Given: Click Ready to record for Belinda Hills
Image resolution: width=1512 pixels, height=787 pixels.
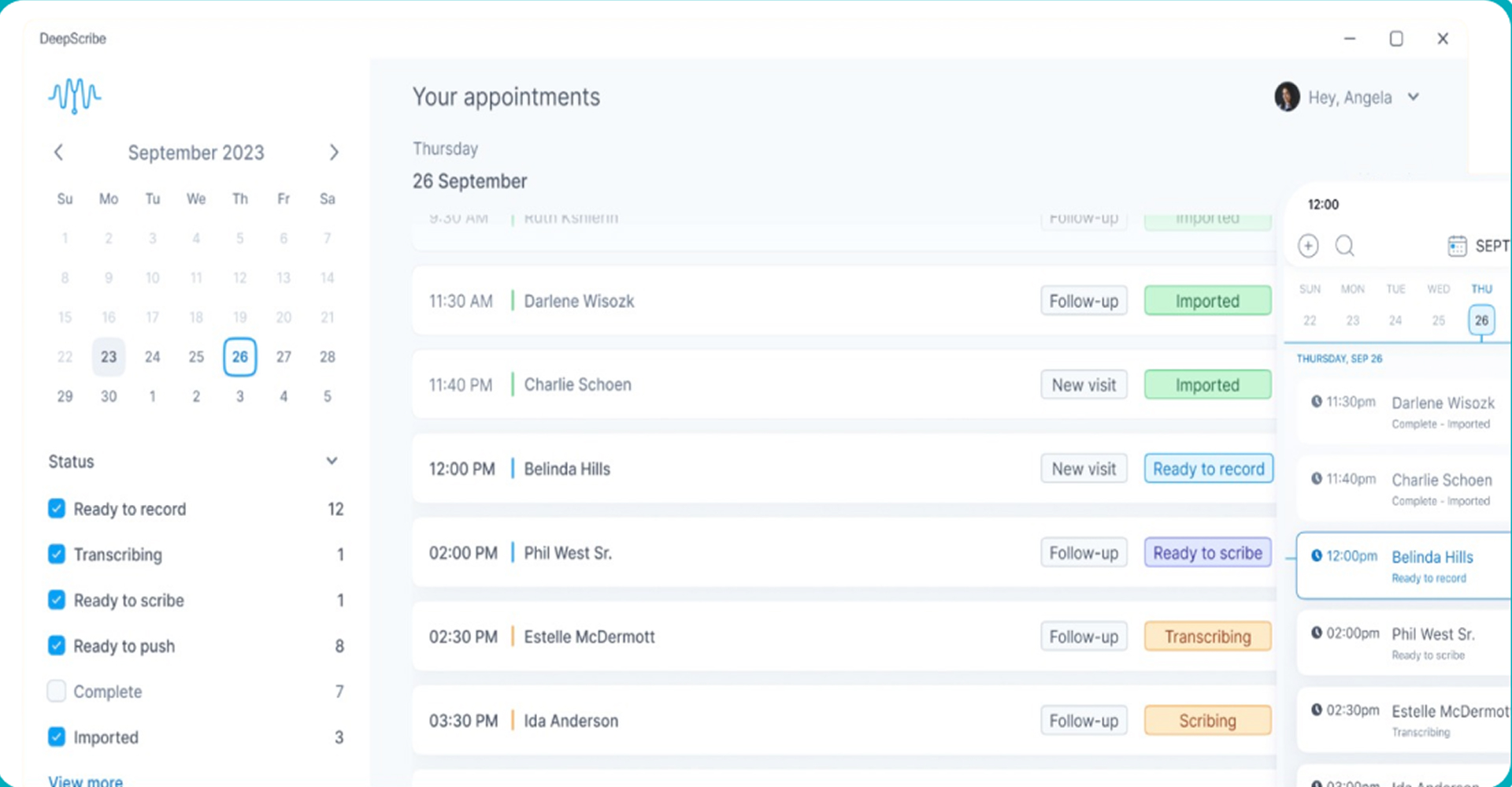Looking at the screenshot, I should pyautogui.click(x=1208, y=469).
